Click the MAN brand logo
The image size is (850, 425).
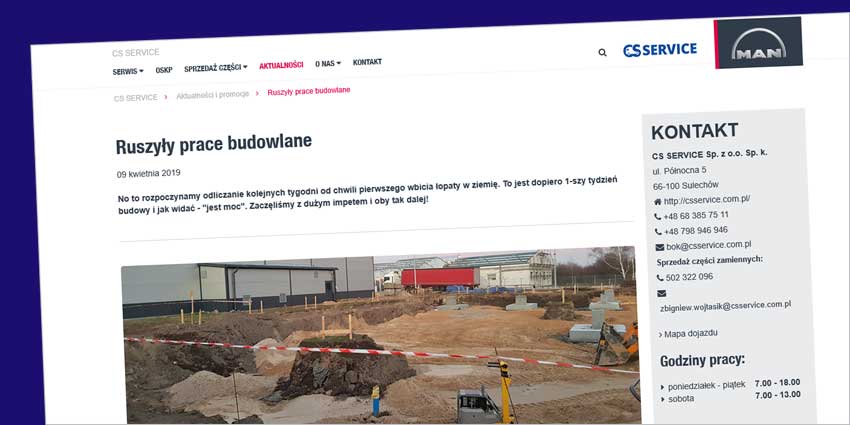pos(758,43)
